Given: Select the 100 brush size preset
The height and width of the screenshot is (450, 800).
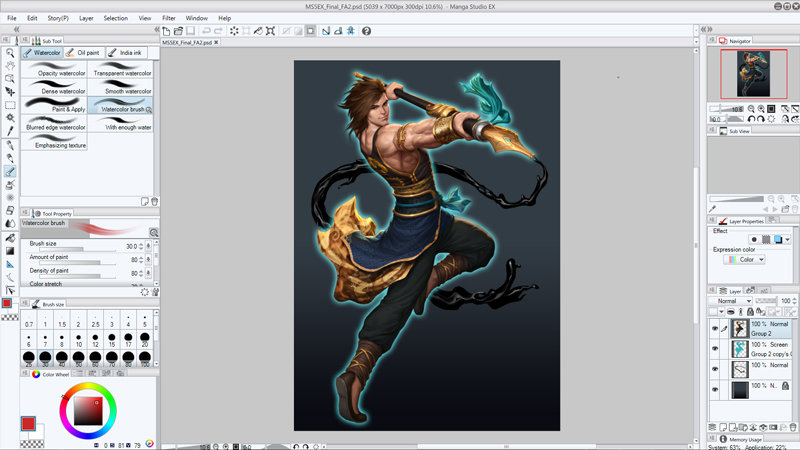Looking at the screenshot, I should click(145, 358).
